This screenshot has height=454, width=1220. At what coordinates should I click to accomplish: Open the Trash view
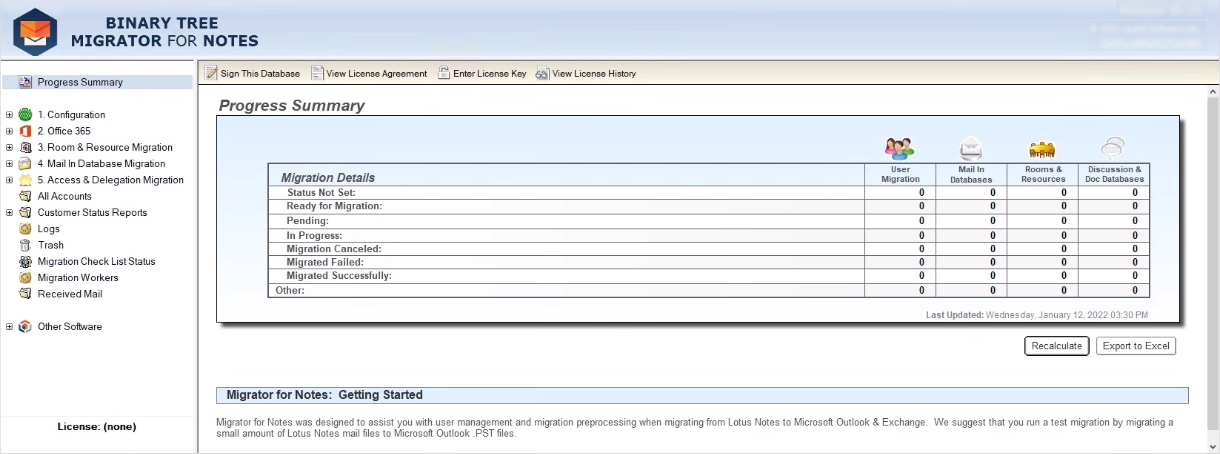(51, 245)
